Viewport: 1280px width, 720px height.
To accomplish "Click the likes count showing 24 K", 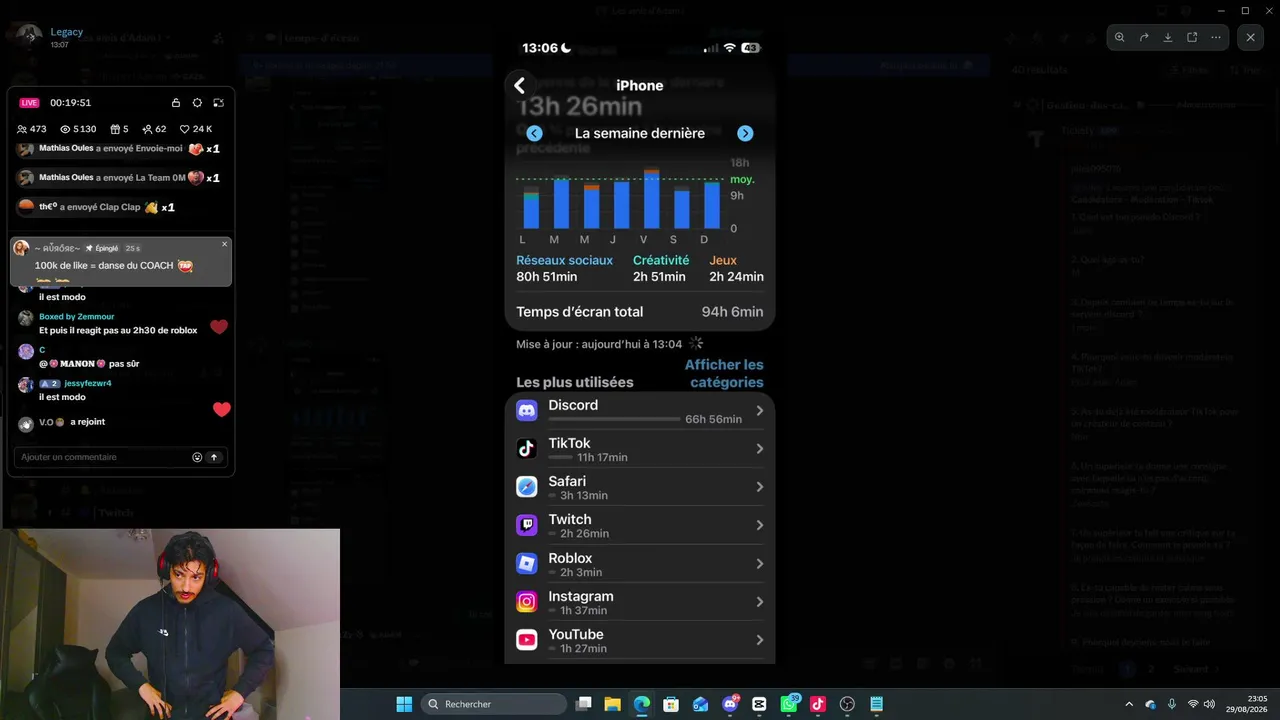I will (x=196, y=129).
